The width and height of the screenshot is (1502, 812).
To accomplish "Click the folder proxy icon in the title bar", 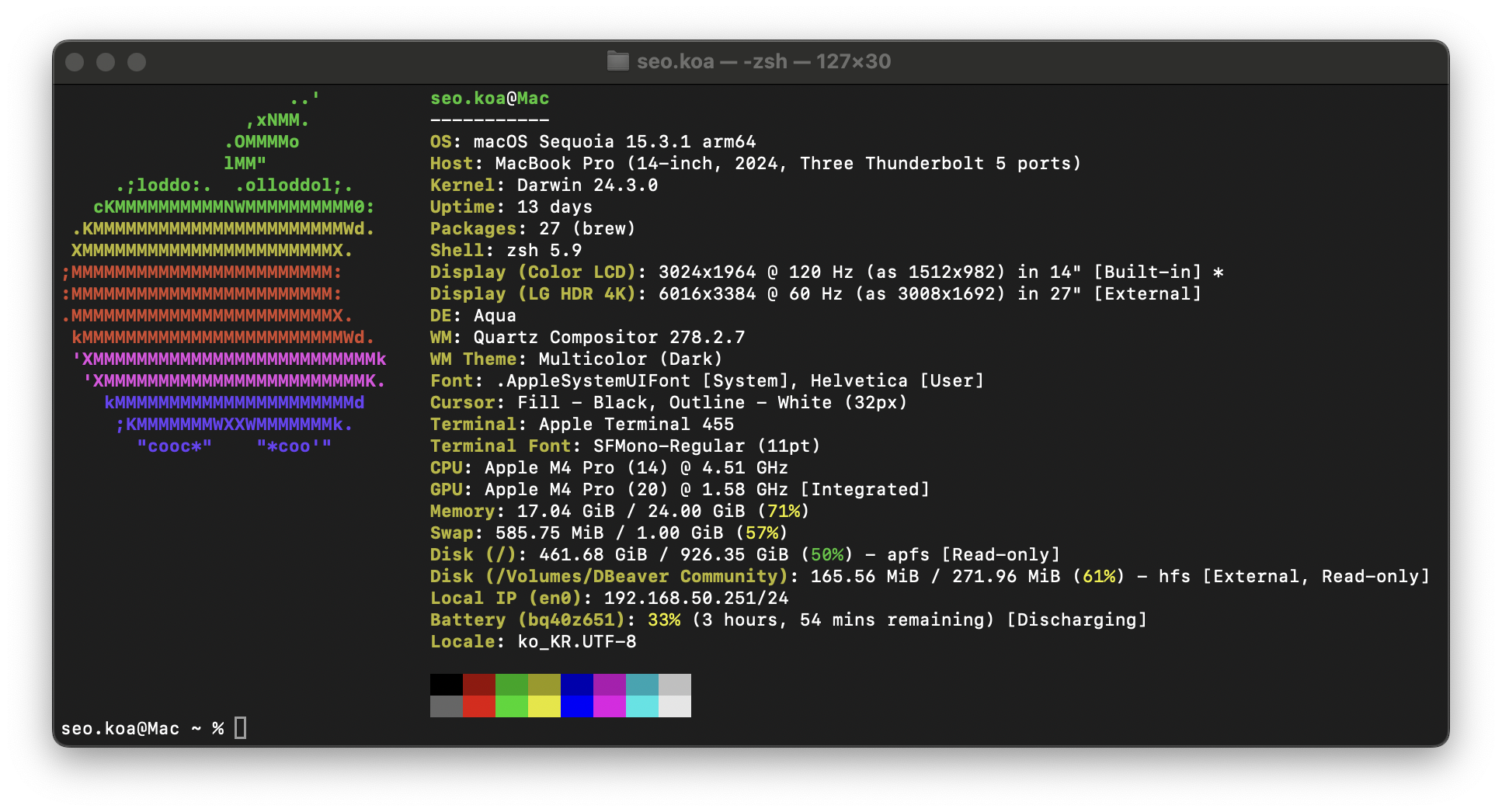I will (x=617, y=61).
